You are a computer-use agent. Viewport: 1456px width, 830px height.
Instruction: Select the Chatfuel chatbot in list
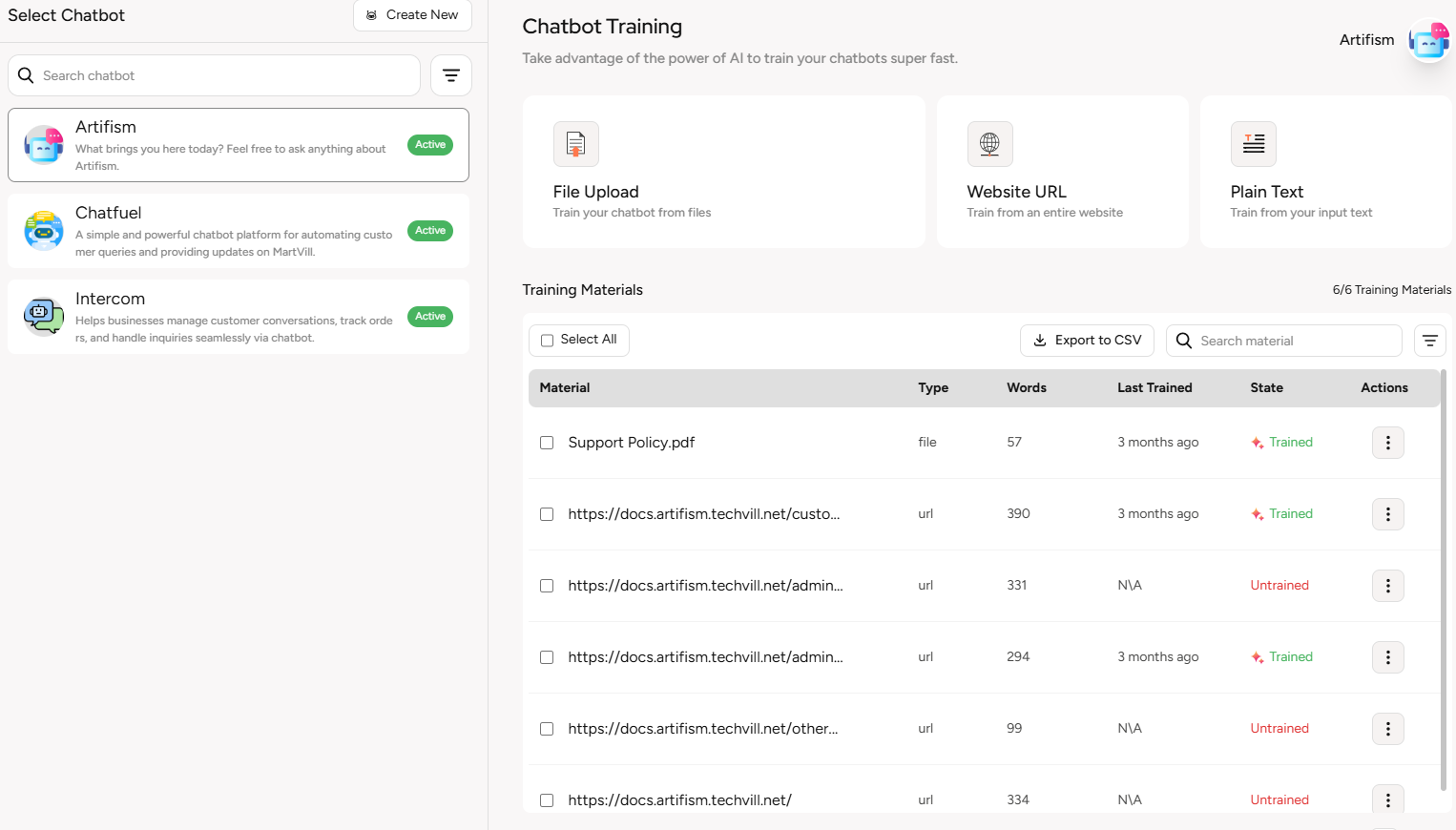click(239, 231)
